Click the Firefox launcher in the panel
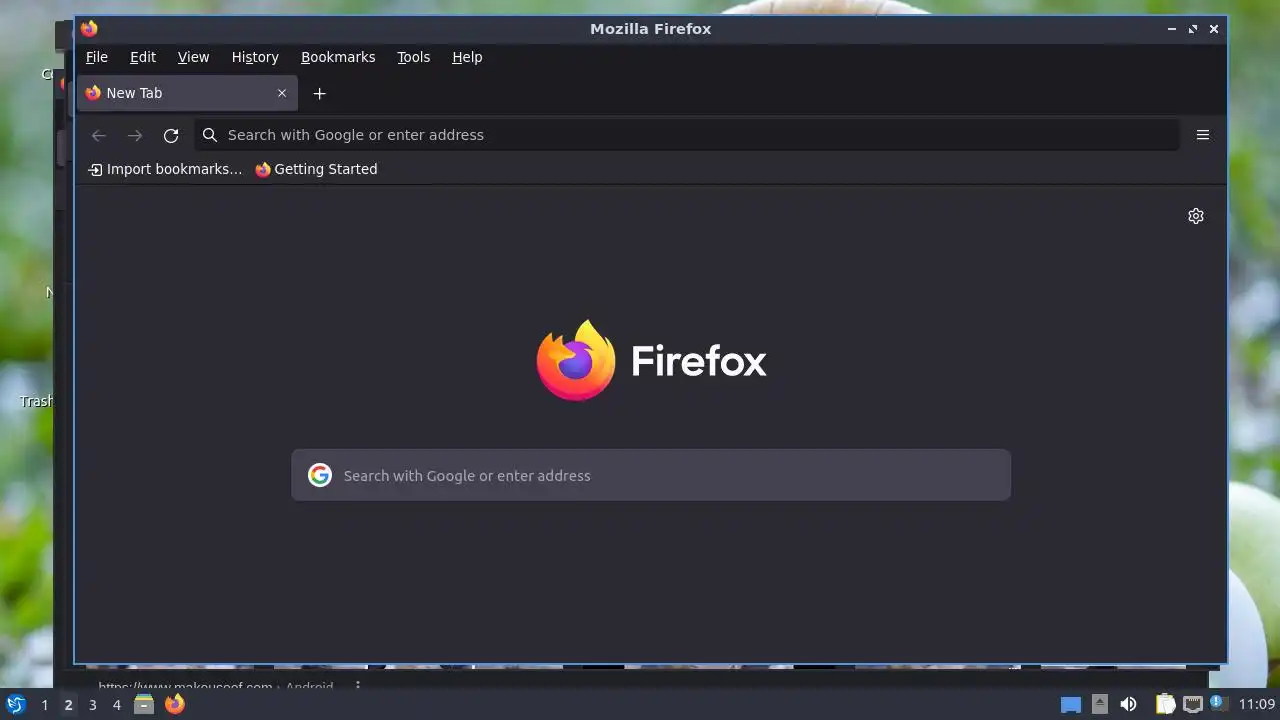1280x720 pixels. click(175, 704)
